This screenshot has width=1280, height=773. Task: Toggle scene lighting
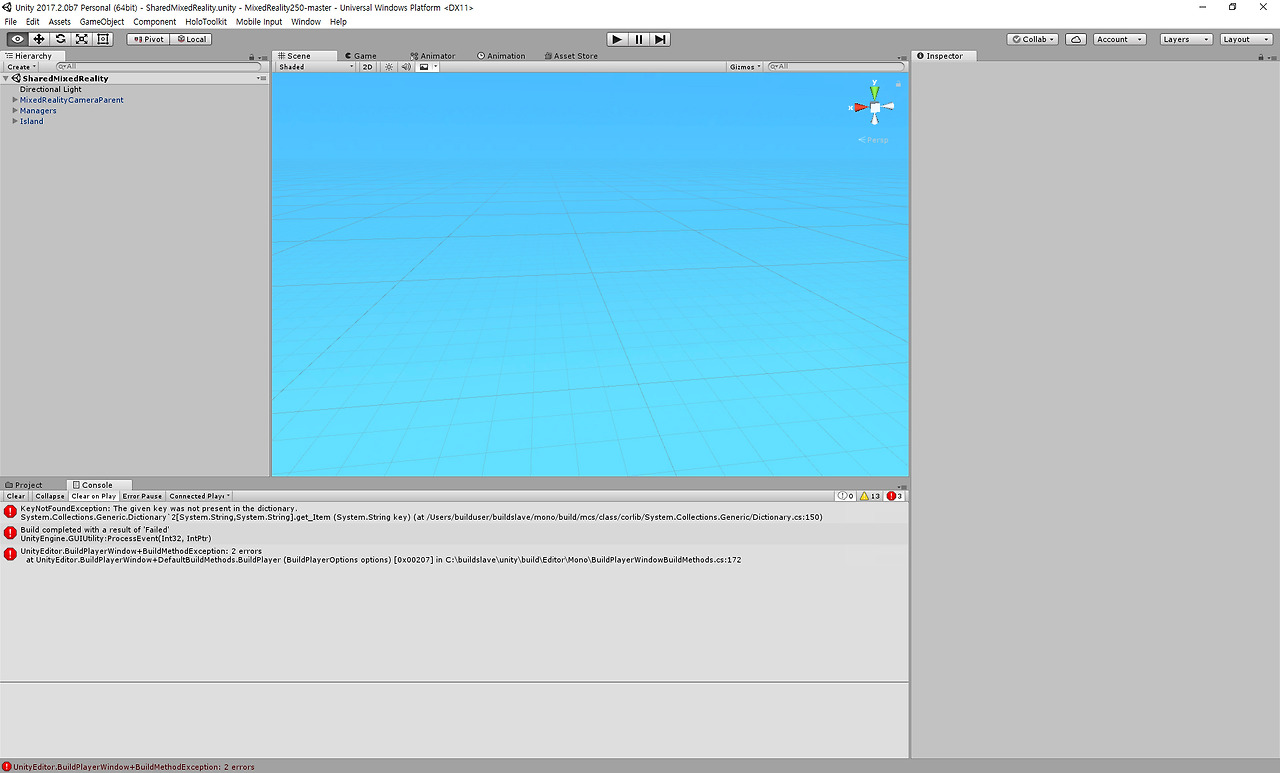[389, 67]
